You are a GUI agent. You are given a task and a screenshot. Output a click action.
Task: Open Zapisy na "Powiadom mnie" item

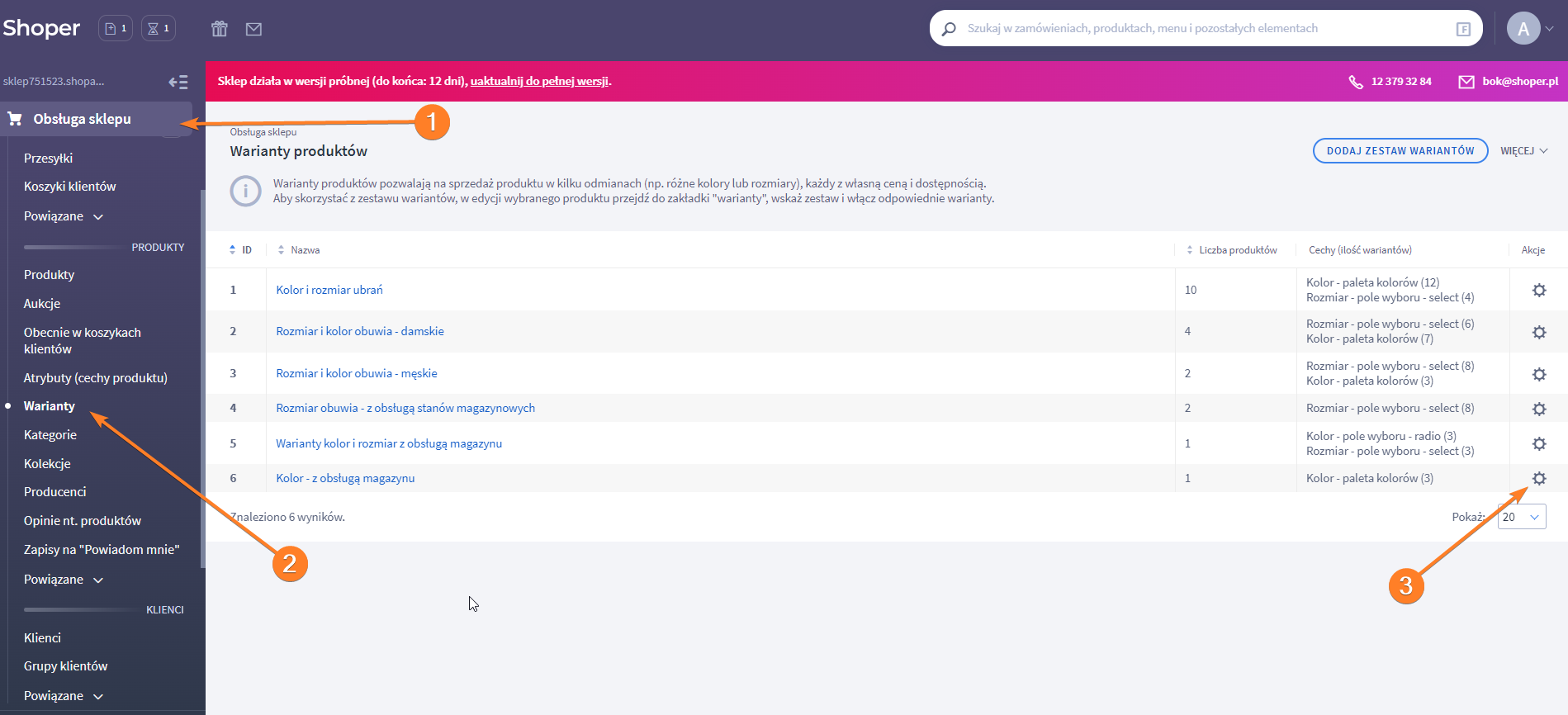[102, 550]
